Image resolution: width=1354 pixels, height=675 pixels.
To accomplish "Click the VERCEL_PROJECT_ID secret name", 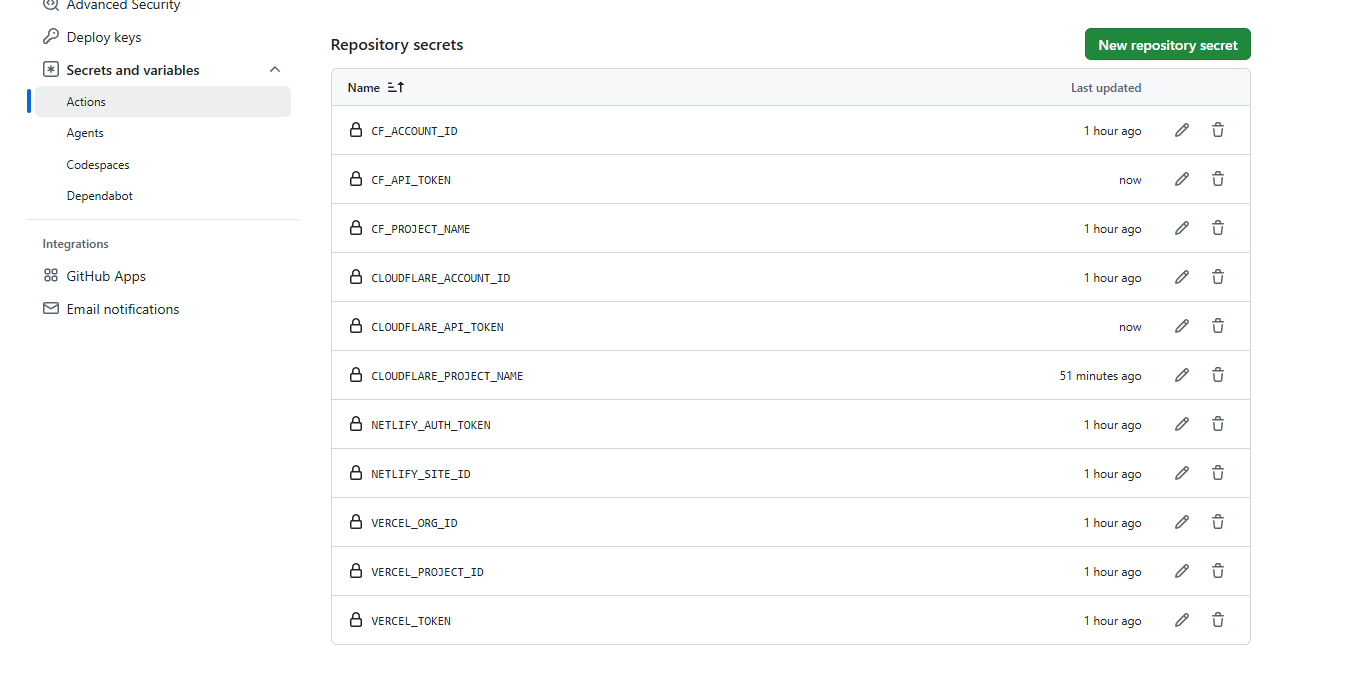I will coord(427,572).
